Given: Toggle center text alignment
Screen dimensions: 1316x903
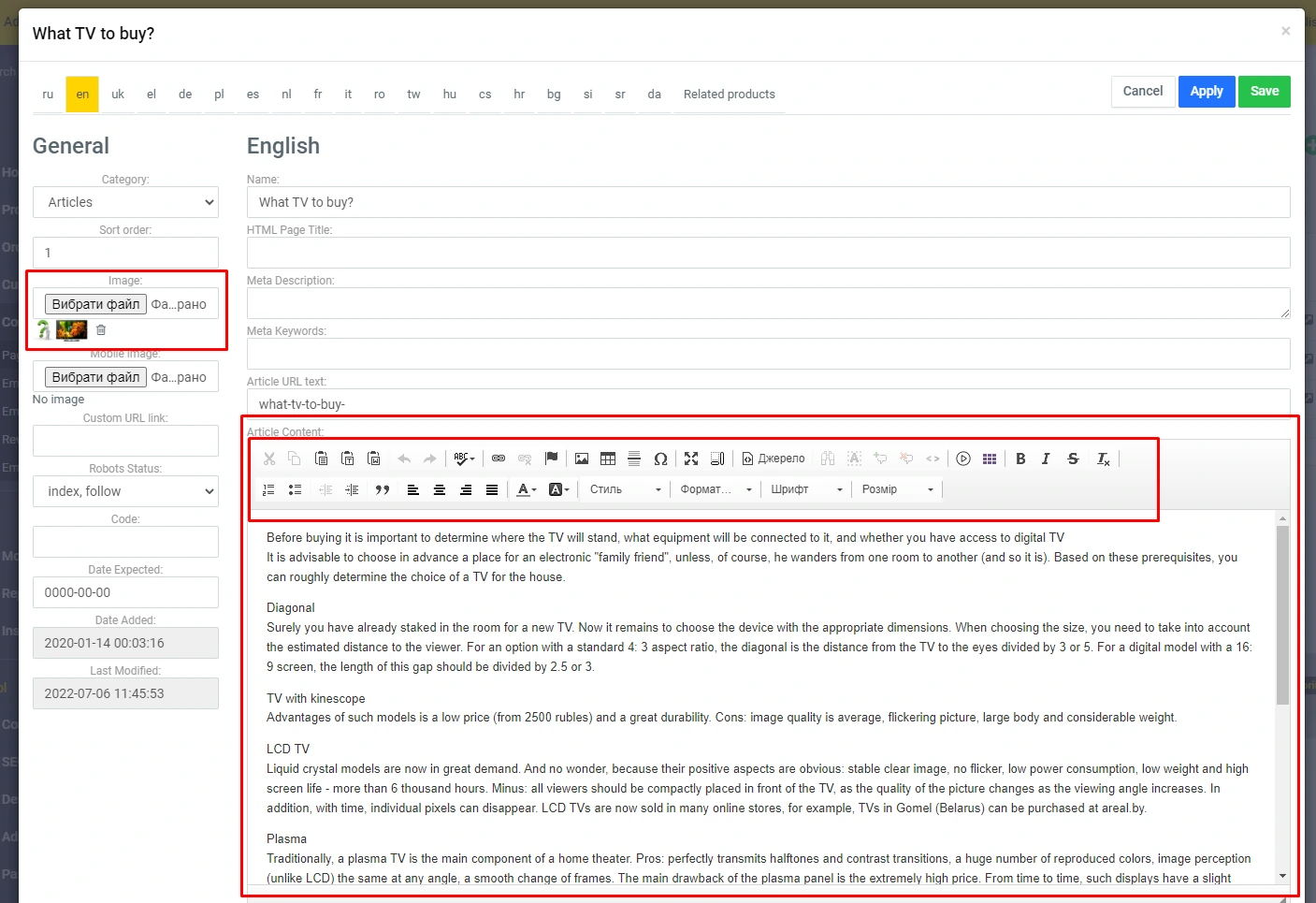Looking at the screenshot, I should tap(439, 489).
